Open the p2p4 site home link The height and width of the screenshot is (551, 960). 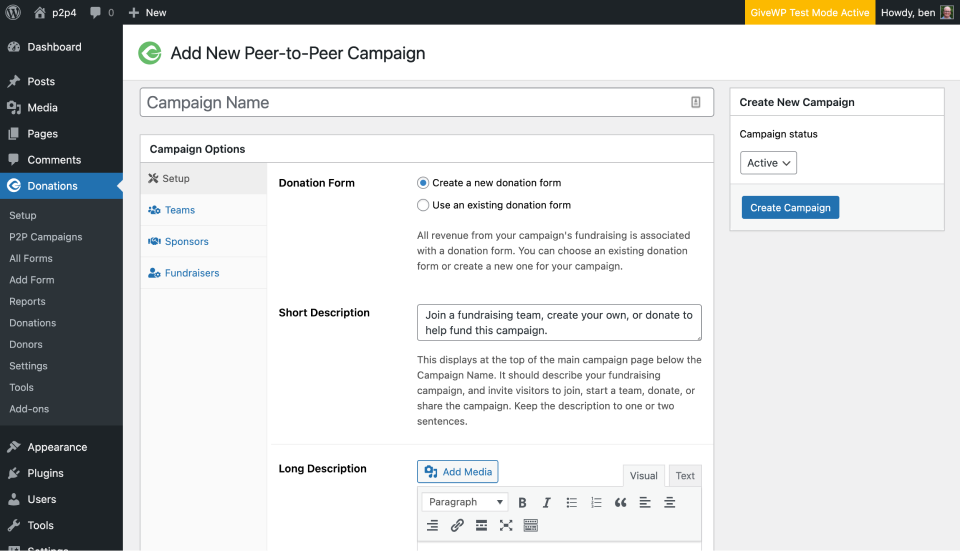click(x=55, y=12)
